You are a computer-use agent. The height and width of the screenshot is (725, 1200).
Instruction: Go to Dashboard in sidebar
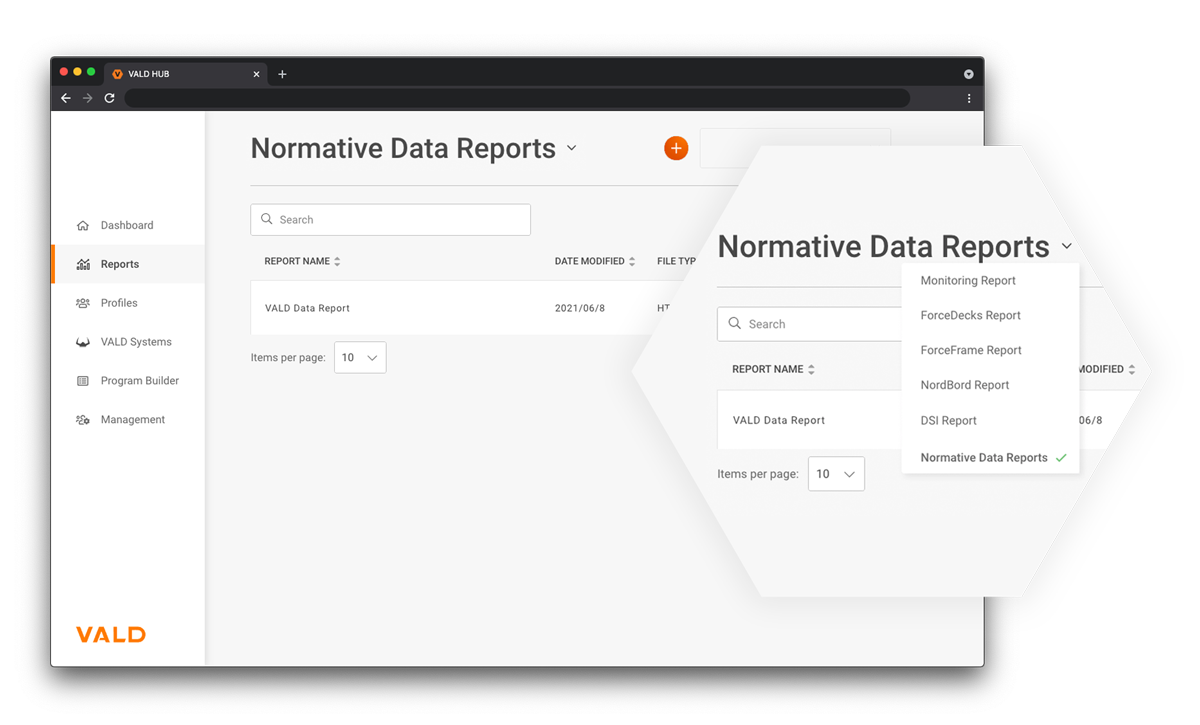127,226
